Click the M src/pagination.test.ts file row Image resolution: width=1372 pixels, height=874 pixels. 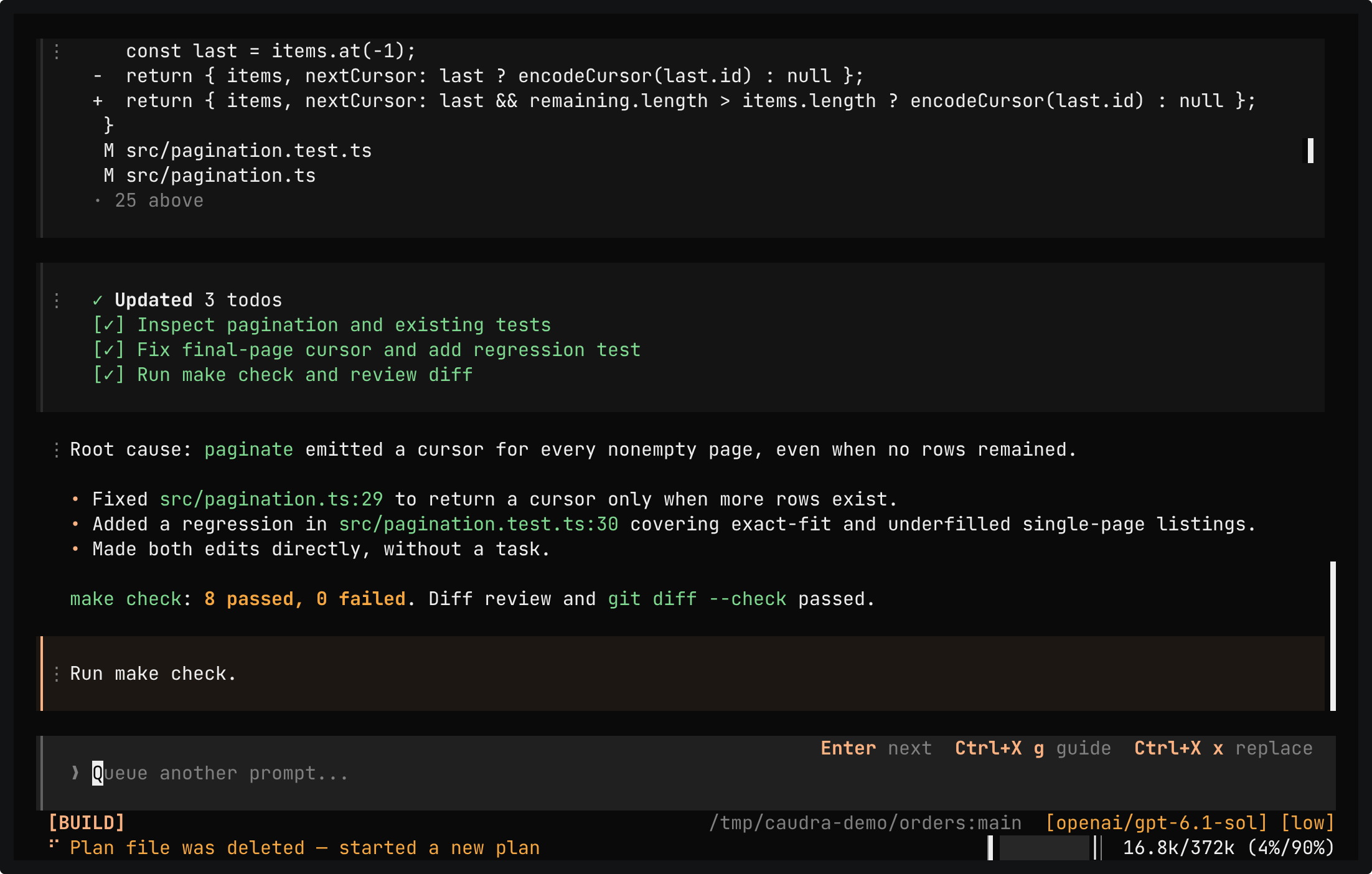pyautogui.click(x=238, y=151)
